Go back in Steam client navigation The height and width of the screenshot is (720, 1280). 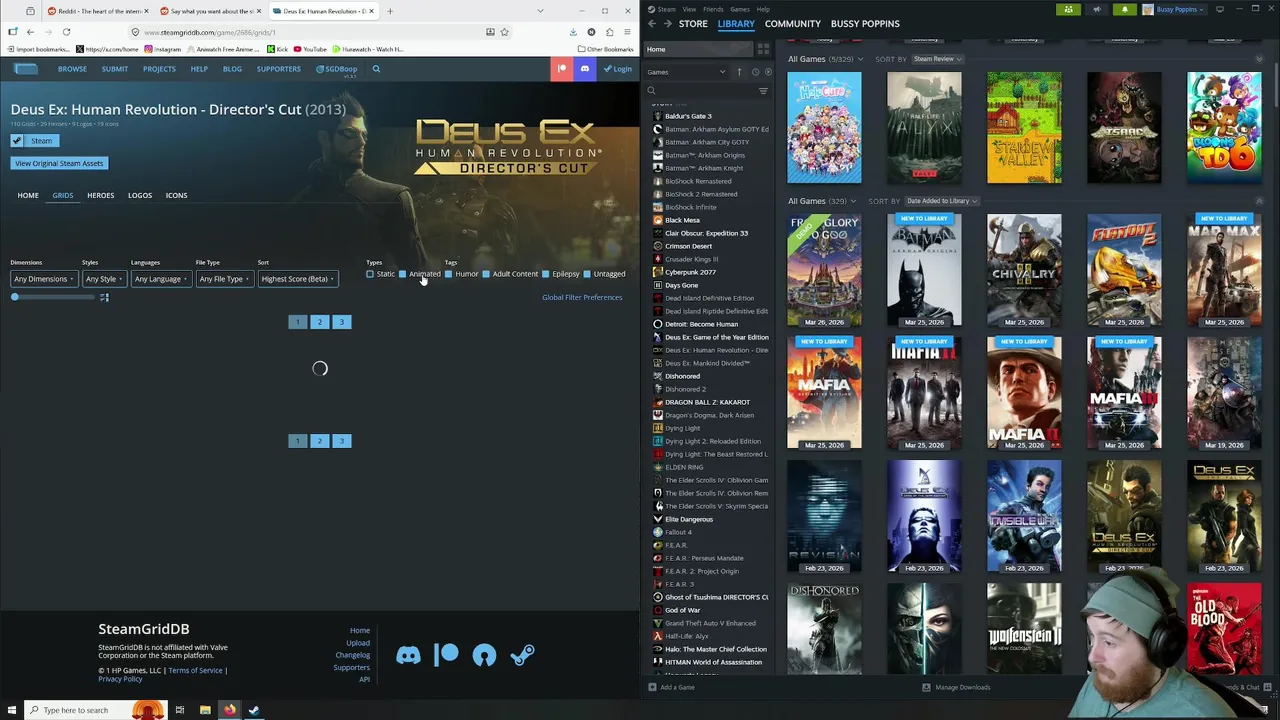(652, 24)
